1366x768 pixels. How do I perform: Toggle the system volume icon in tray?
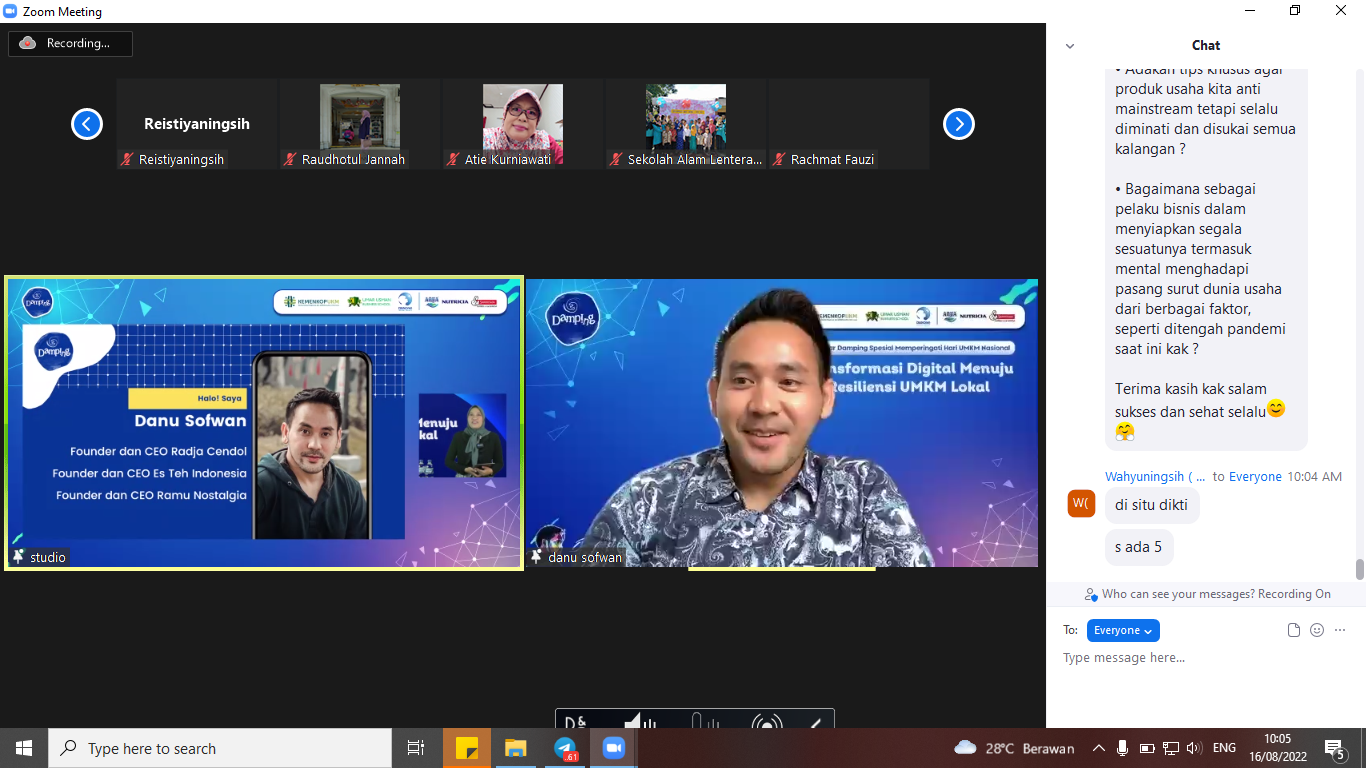(1193, 748)
